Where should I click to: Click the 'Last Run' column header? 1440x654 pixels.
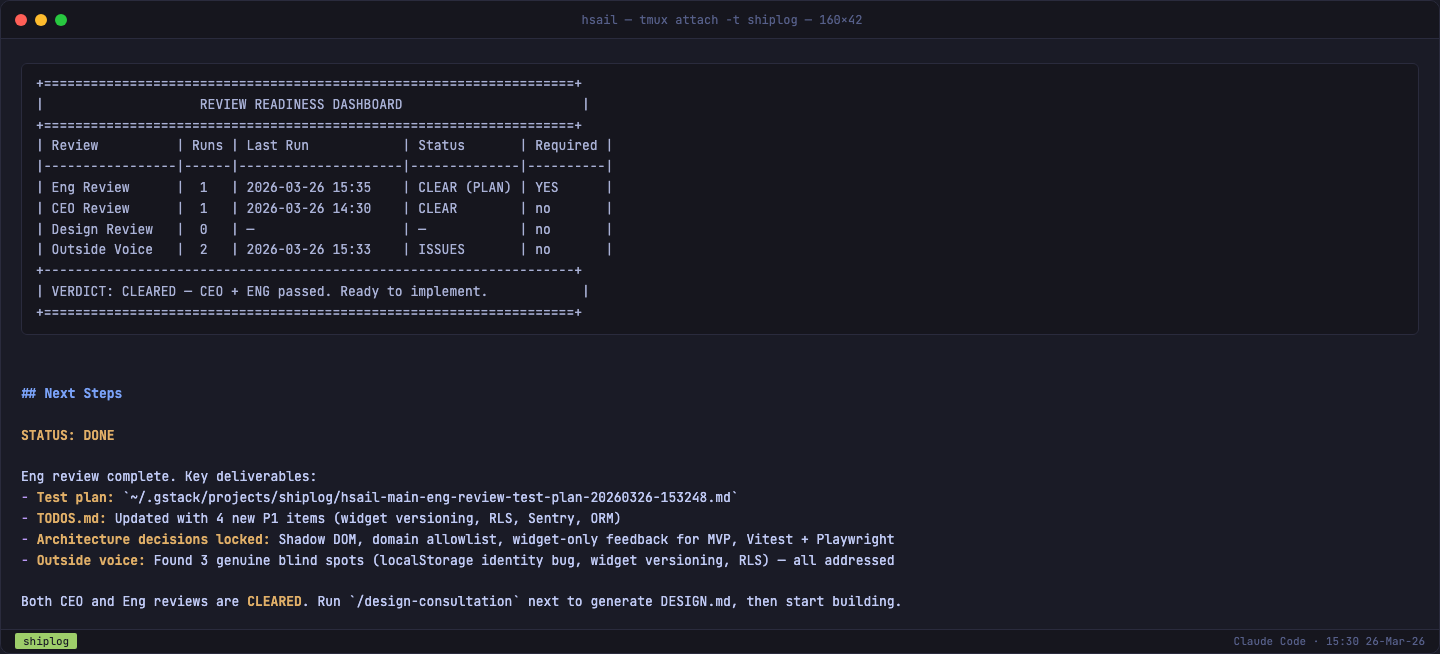278,146
